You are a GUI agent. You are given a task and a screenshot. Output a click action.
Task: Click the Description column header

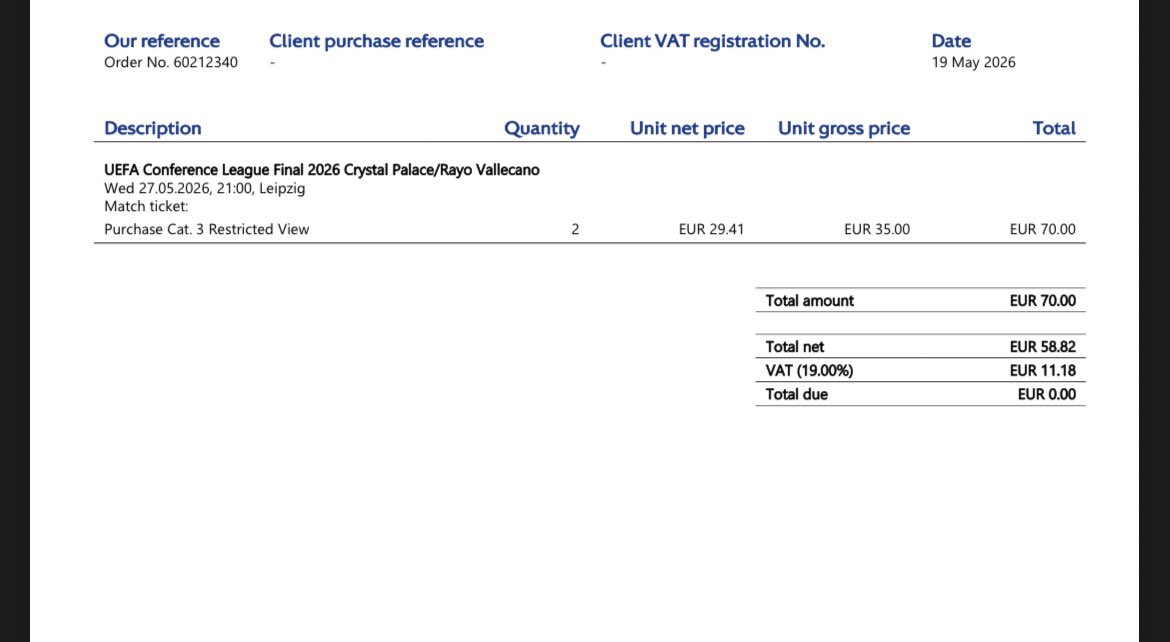[153, 128]
